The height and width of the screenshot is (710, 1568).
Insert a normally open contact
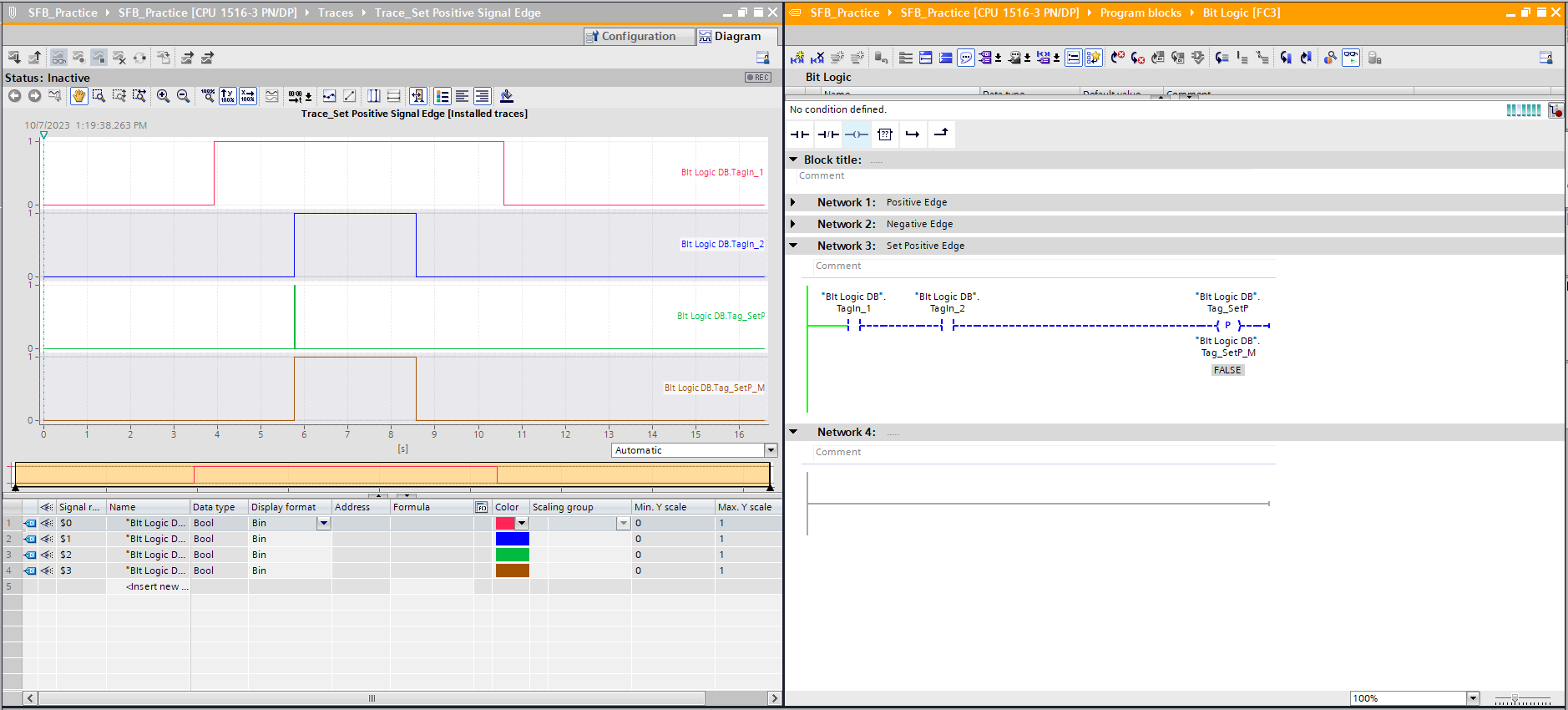pos(800,134)
